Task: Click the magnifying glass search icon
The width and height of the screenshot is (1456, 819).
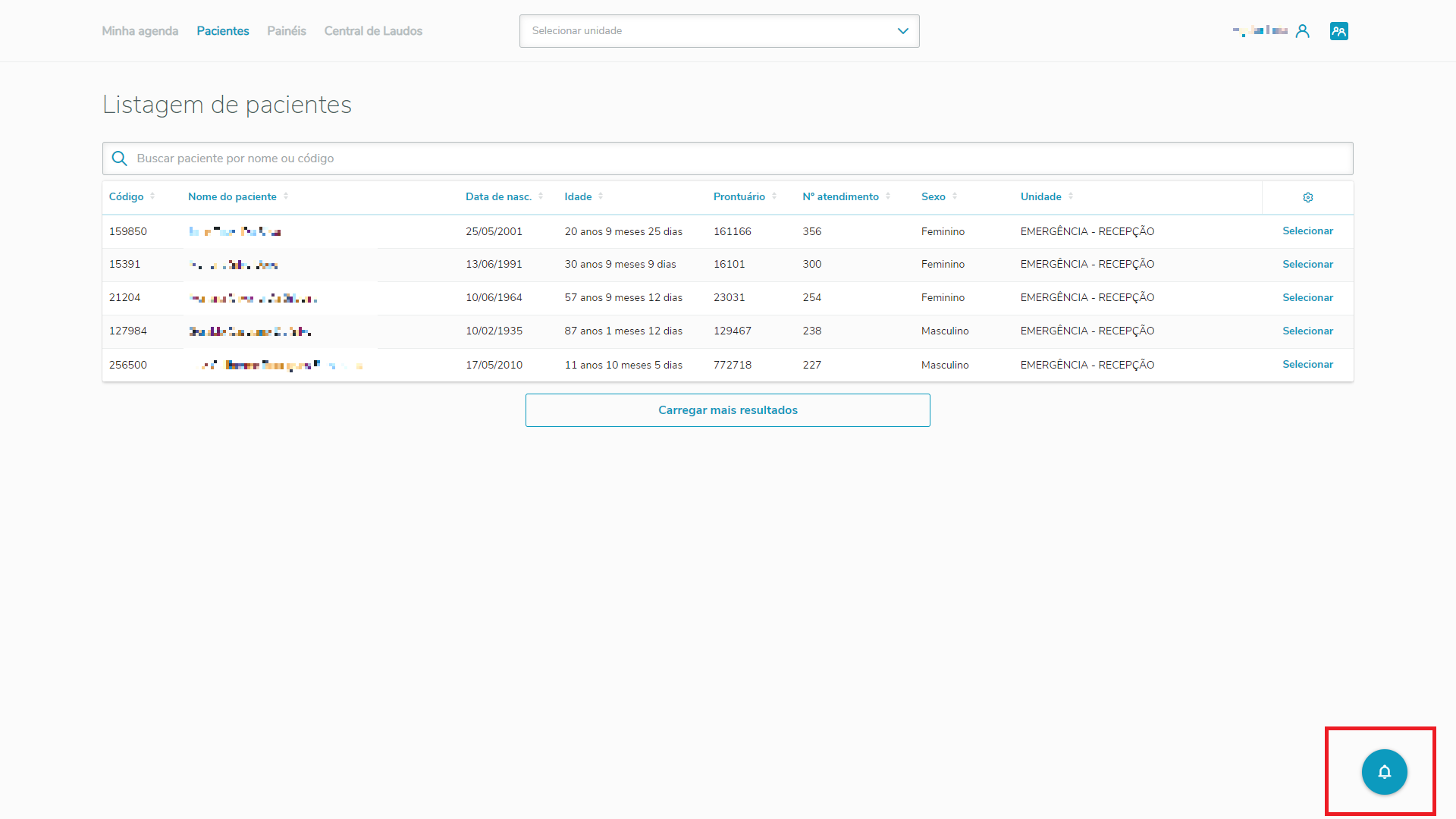Action: coord(119,158)
